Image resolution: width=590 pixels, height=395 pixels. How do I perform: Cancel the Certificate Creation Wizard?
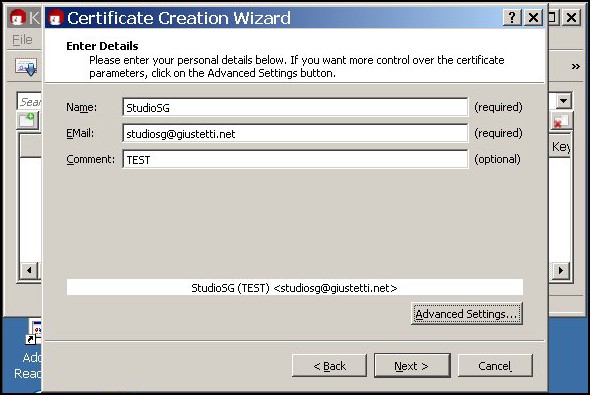pyautogui.click(x=495, y=365)
